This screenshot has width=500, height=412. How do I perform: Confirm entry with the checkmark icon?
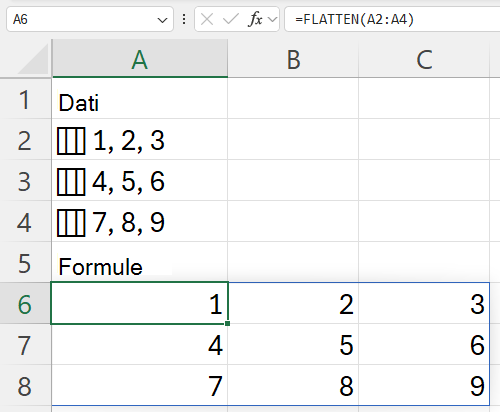(231, 19)
